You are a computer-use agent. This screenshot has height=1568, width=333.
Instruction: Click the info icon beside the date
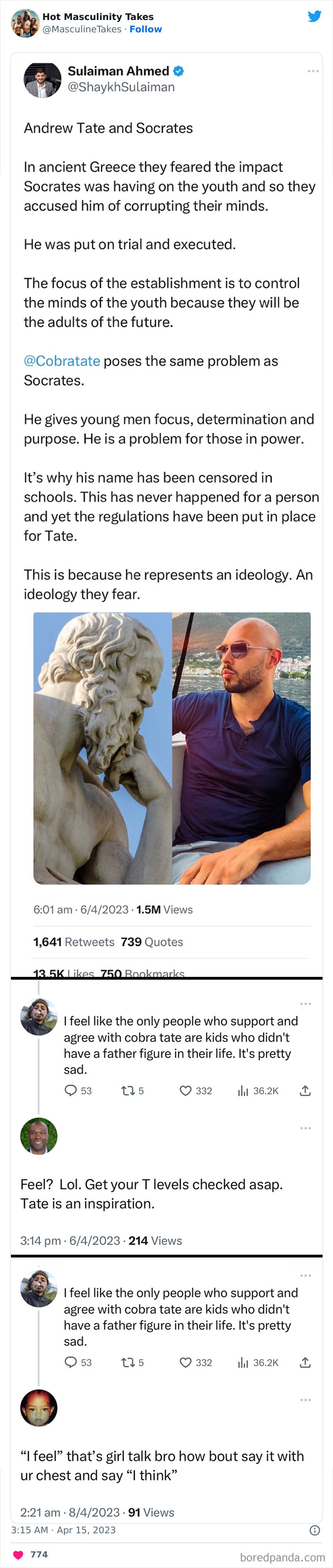pyautogui.click(x=315, y=1529)
